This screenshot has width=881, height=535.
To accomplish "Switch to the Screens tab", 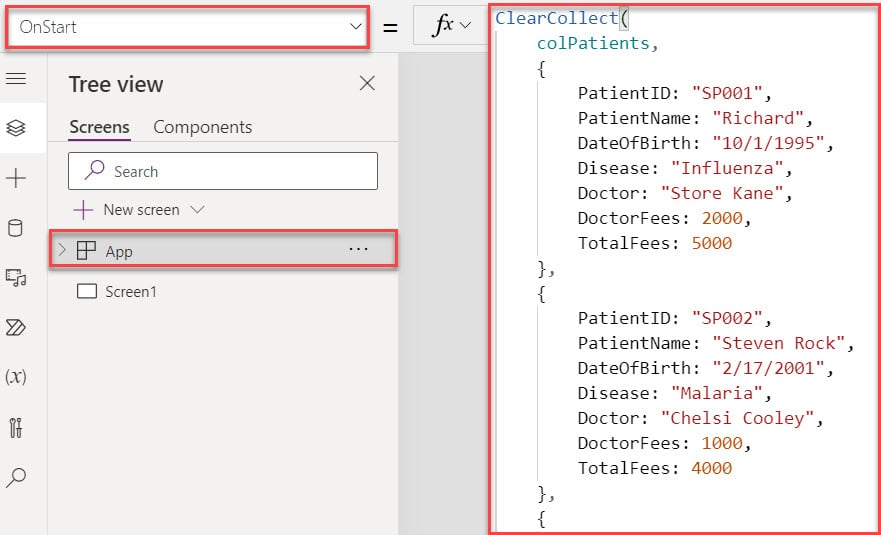I will [x=99, y=127].
